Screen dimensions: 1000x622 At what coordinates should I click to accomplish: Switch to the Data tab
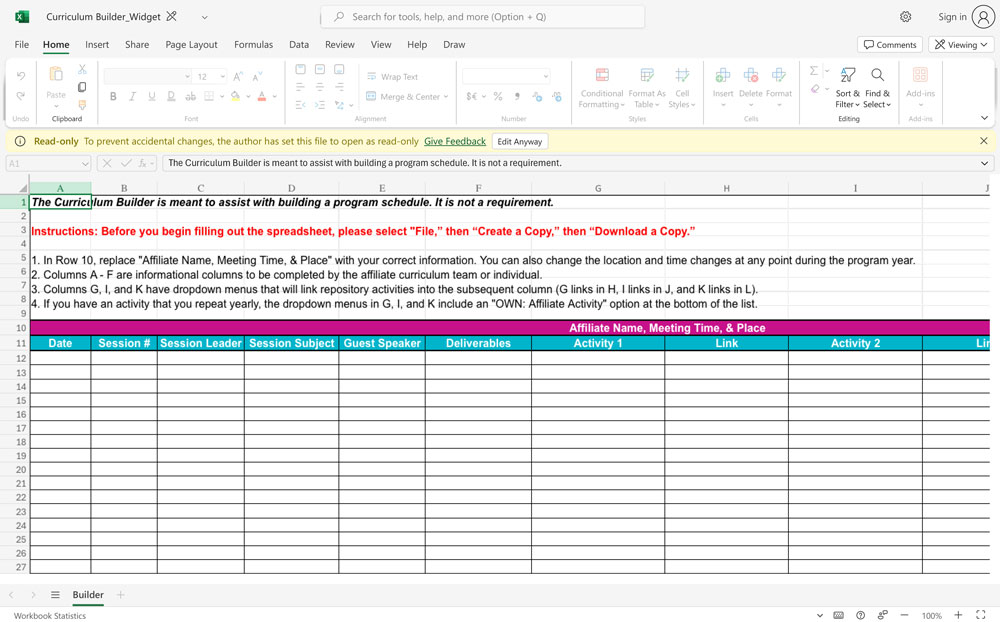298,45
